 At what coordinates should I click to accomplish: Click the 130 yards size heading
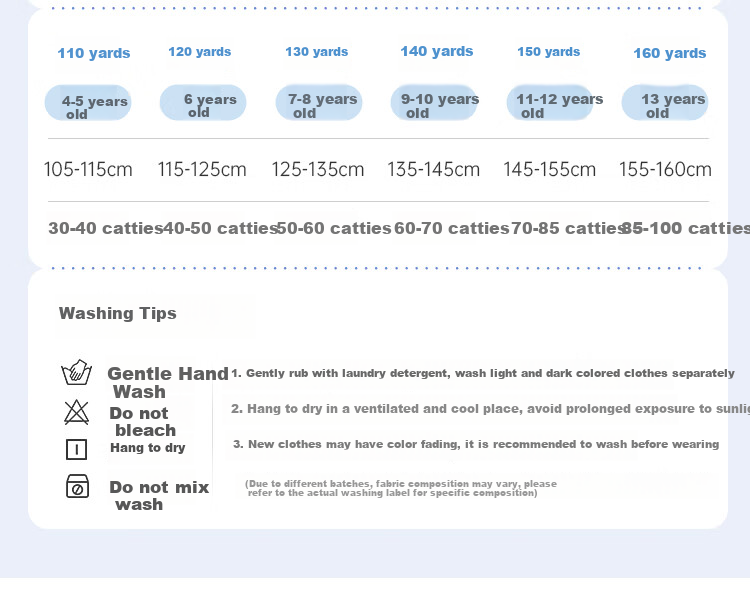coord(317,52)
